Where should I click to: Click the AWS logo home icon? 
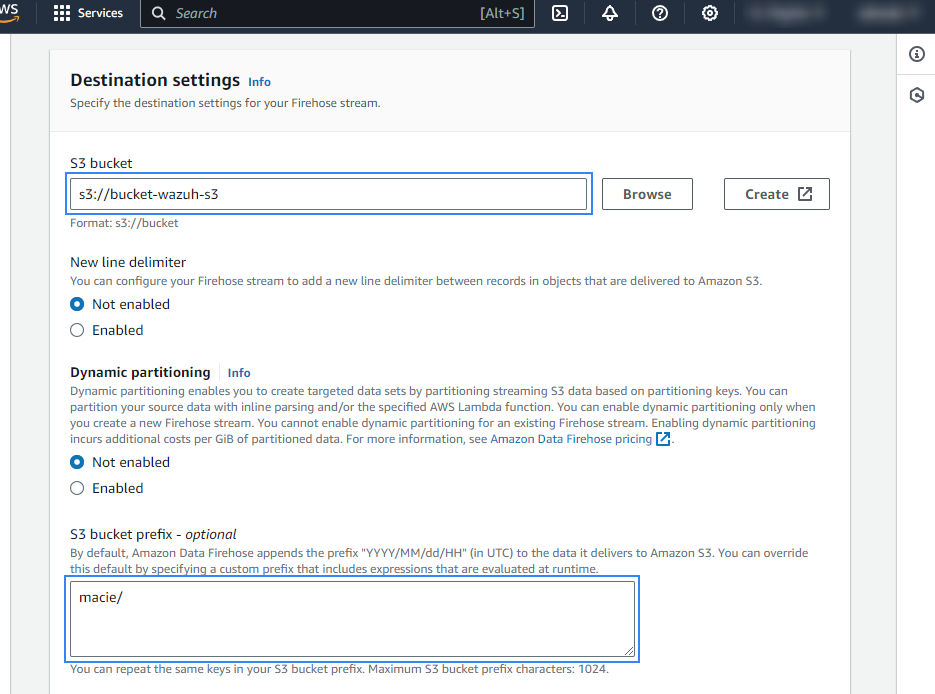pyautogui.click(x=10, y=10)
